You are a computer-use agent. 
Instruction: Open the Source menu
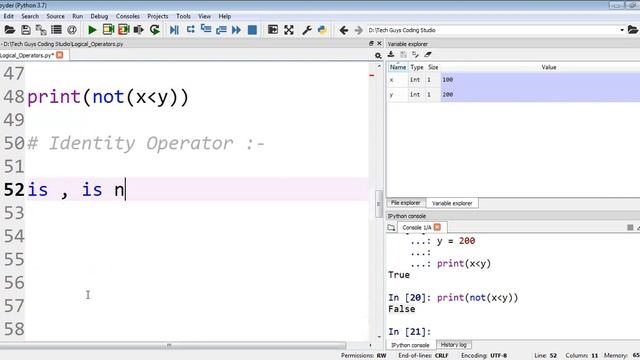pyautogui.click(x=56, y=16)
